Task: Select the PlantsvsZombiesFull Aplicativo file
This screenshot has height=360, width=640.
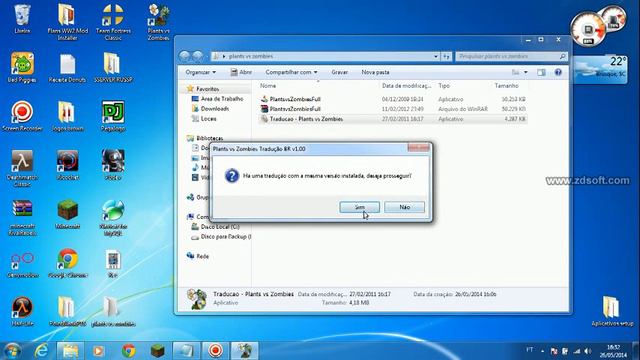Action: [x=393, y=99]
